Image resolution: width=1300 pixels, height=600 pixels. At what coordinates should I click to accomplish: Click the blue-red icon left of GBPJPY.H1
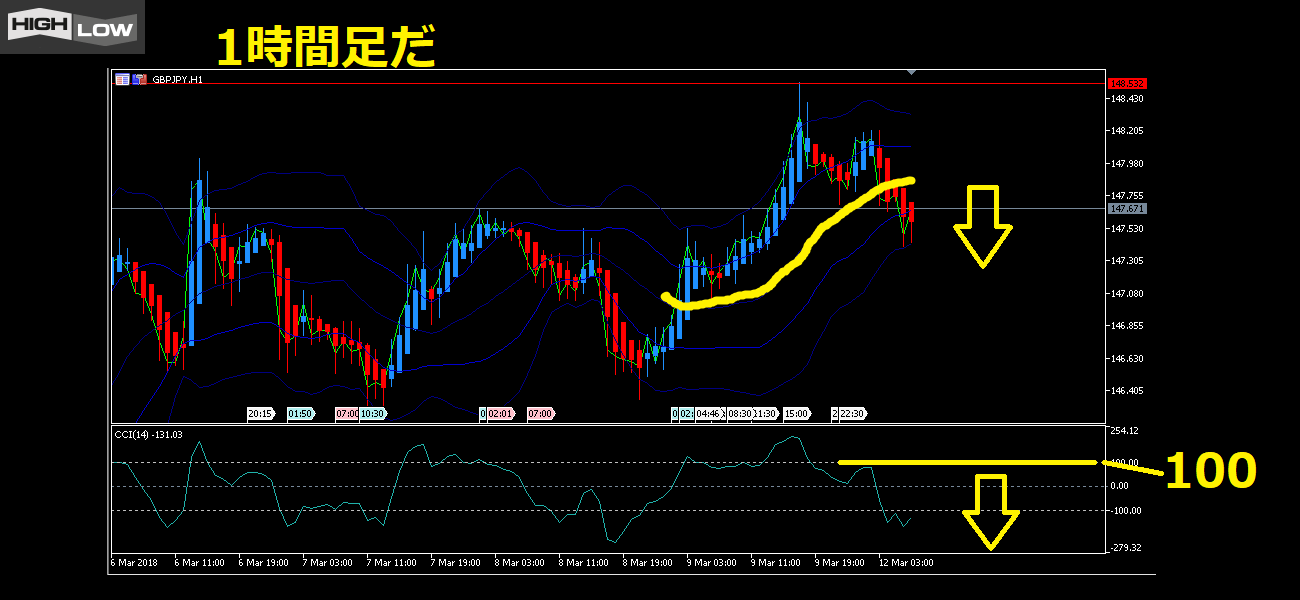(x=140, y=80)
